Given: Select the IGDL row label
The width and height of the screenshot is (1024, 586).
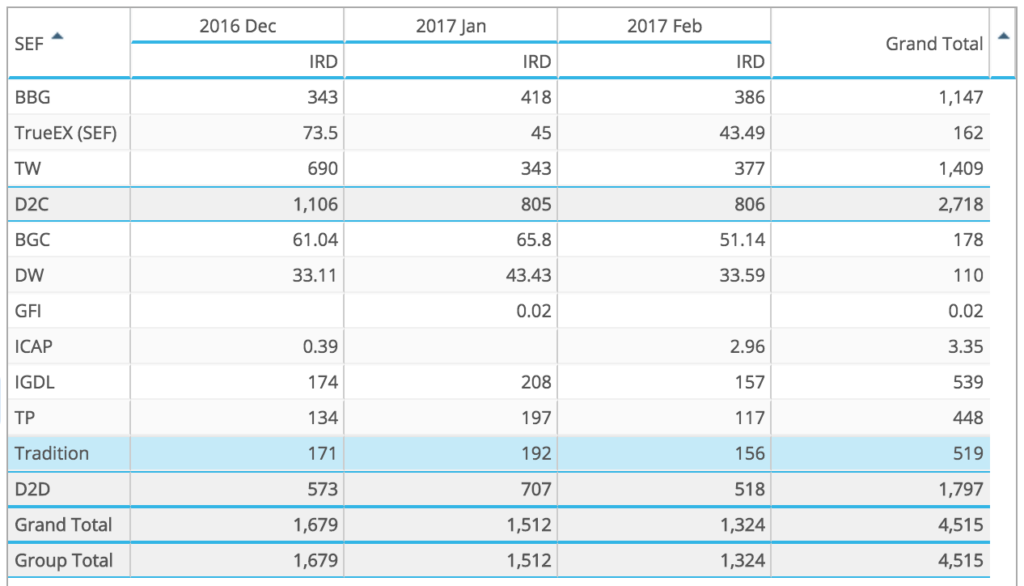Looking at the screenshot, I should 35,382.
